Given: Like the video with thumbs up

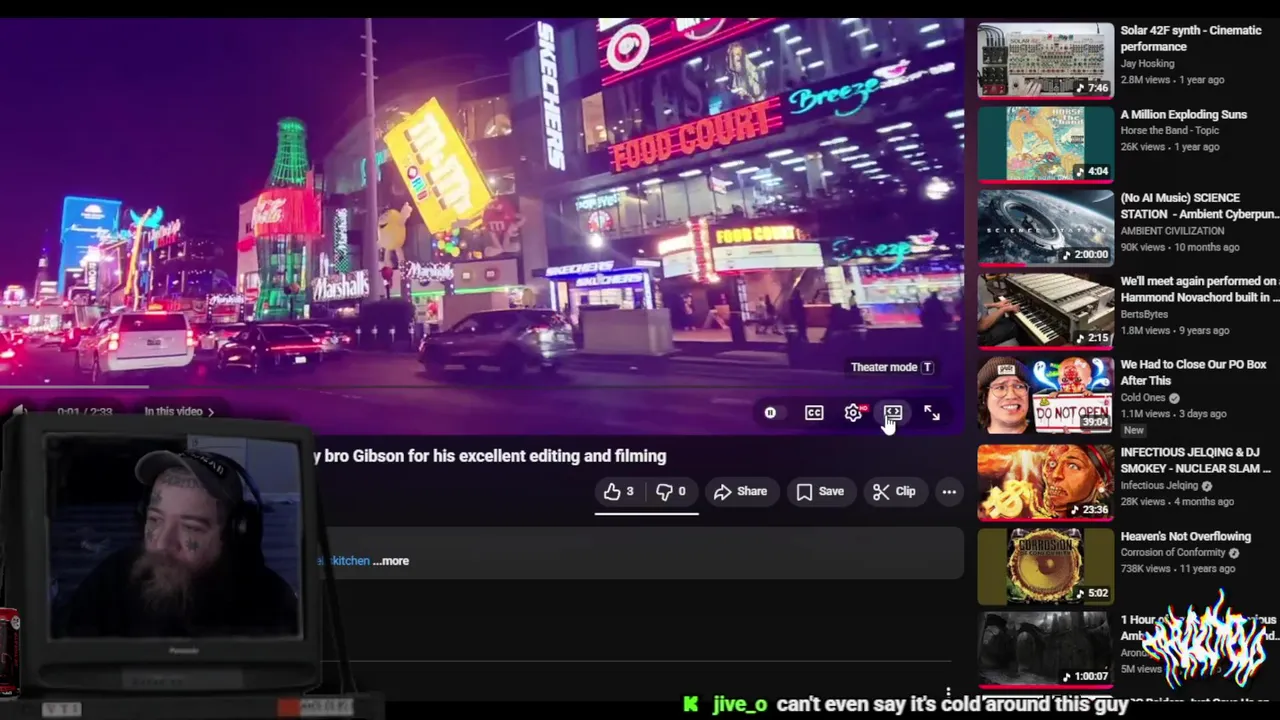Looking at the screenshot, I should (x=619, y=491).
